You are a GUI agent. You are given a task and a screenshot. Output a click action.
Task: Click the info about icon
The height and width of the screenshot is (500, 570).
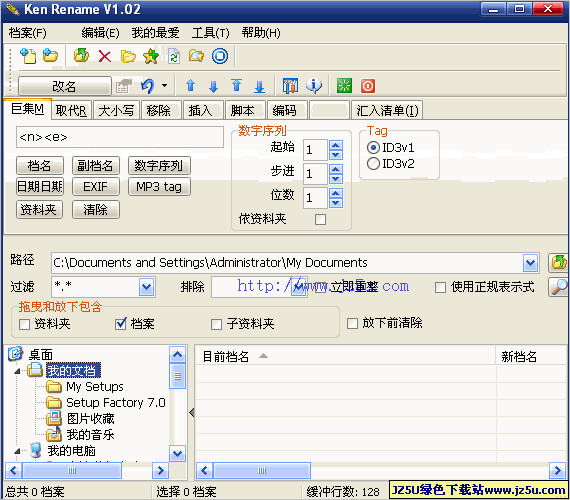pos(314,86)
